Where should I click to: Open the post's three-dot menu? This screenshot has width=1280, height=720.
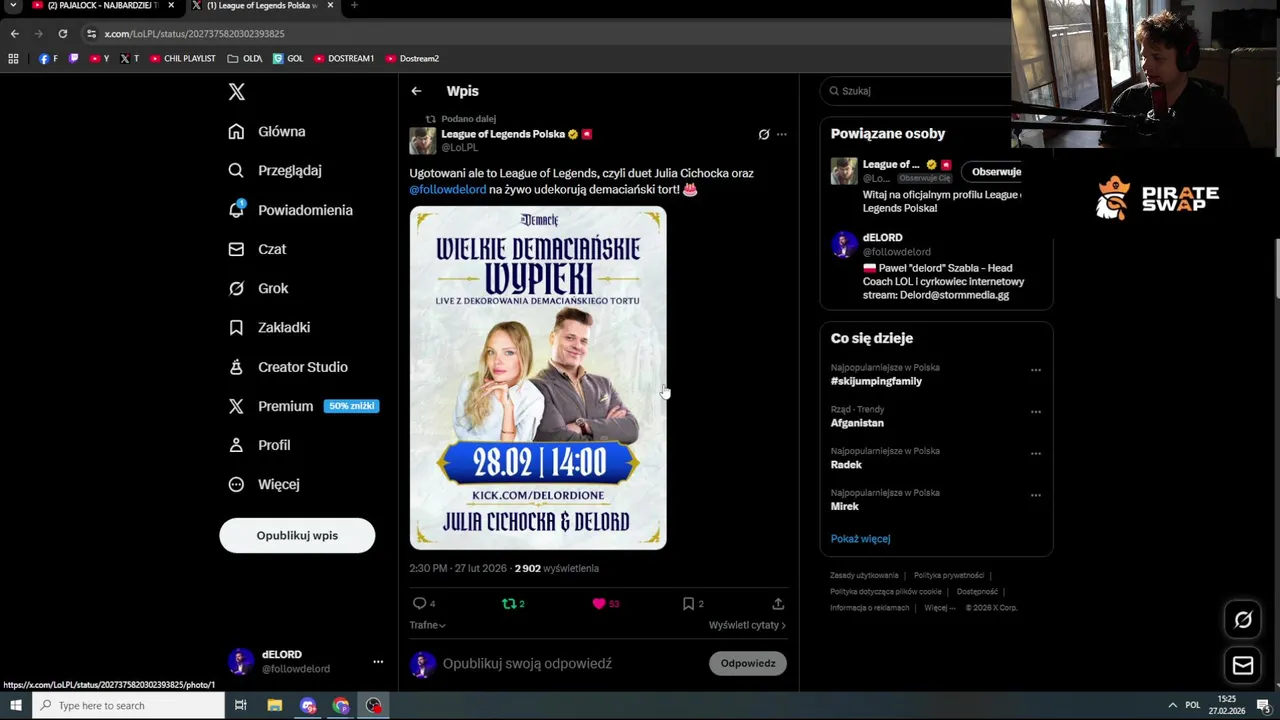pyautogui.click(x=782, y=134)
